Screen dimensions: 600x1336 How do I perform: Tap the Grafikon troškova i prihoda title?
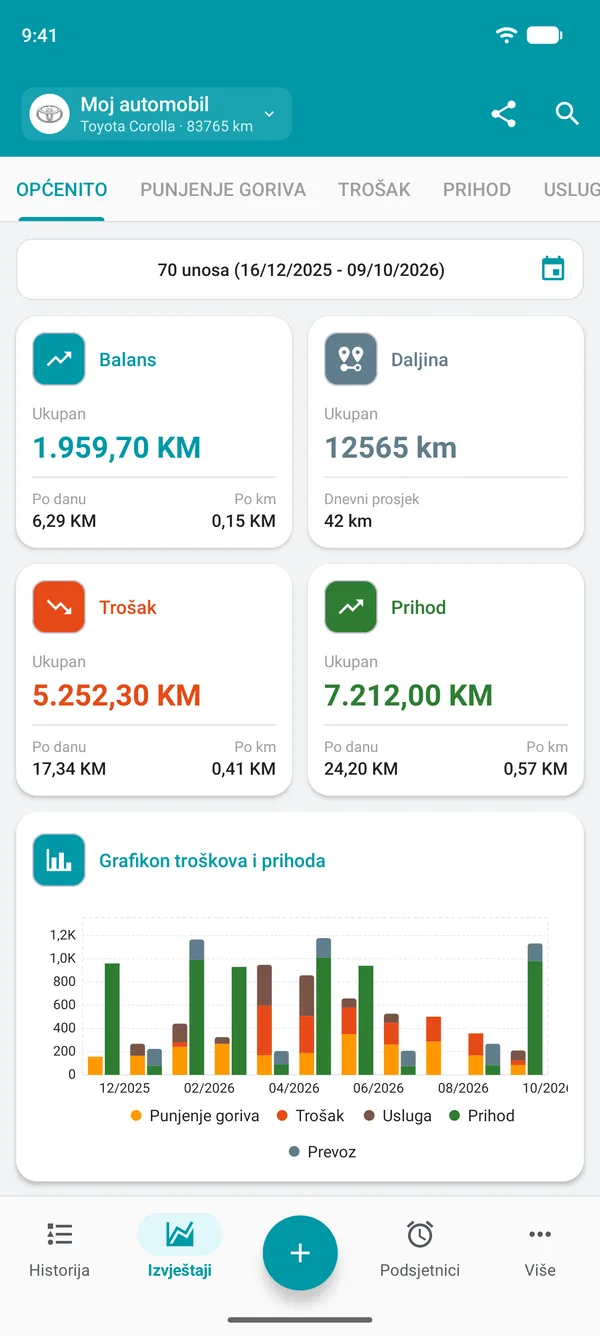click(x=212, y=860)
